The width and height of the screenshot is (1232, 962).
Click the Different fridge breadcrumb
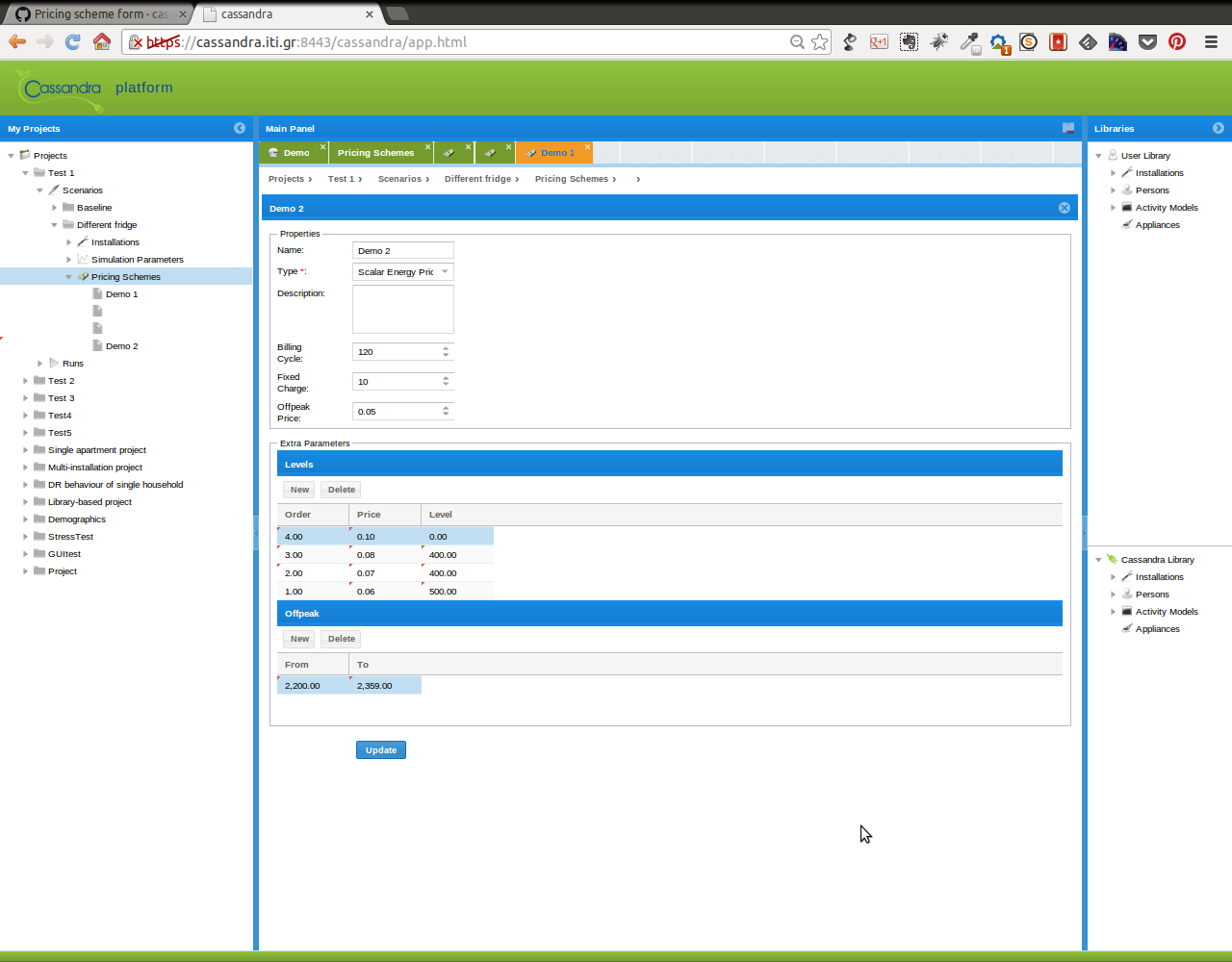pos(477,179)
